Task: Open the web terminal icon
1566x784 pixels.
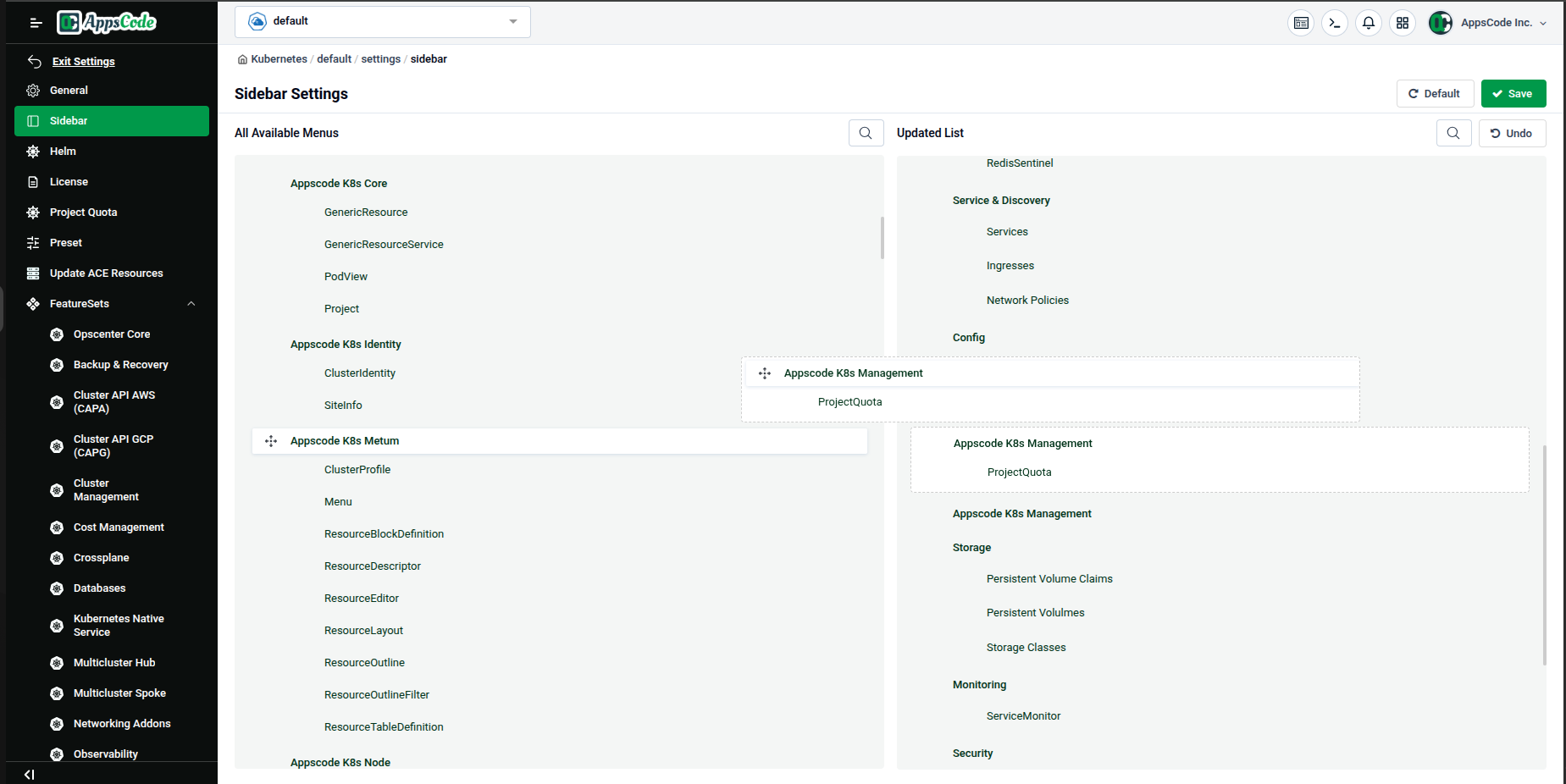Action: (x=1335, y=23)
